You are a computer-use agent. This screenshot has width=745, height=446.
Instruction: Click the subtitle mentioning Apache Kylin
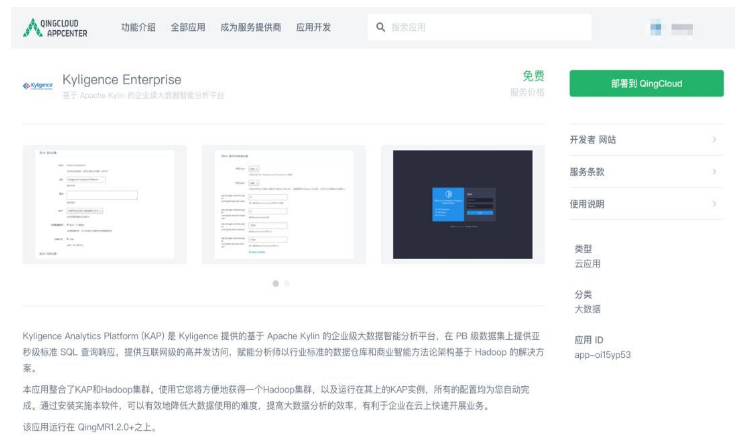pos(143,95)
